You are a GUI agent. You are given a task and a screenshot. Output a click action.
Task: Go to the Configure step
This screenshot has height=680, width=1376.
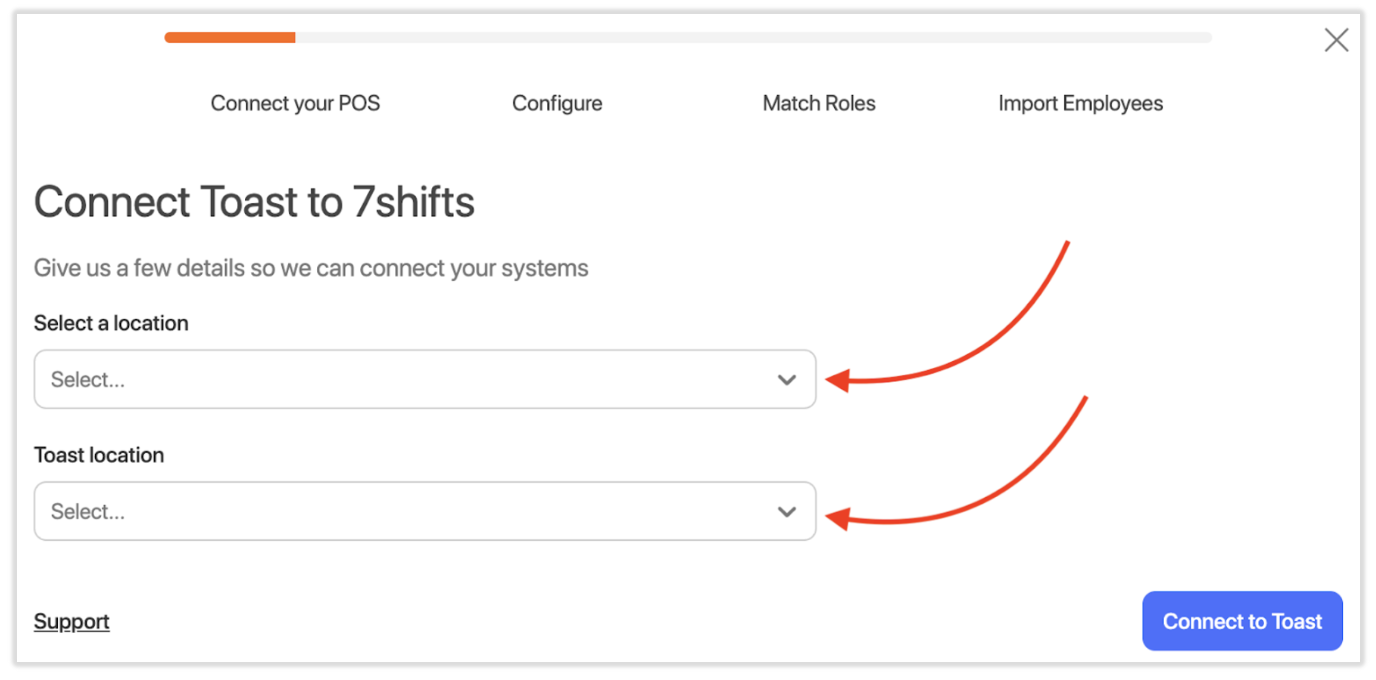557,103
